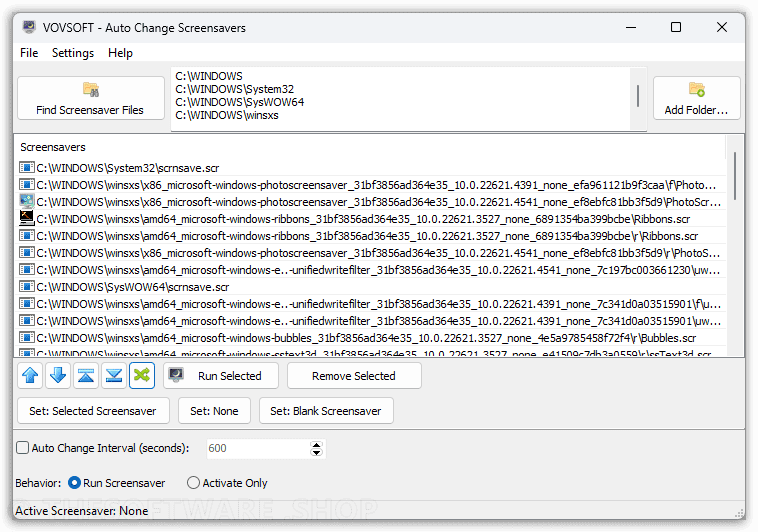Click icon of ef8ebfc81bb3f5d9\r\PhotoS... row
The height and width of the screenshot is (532, 758).
click(27, 252)
